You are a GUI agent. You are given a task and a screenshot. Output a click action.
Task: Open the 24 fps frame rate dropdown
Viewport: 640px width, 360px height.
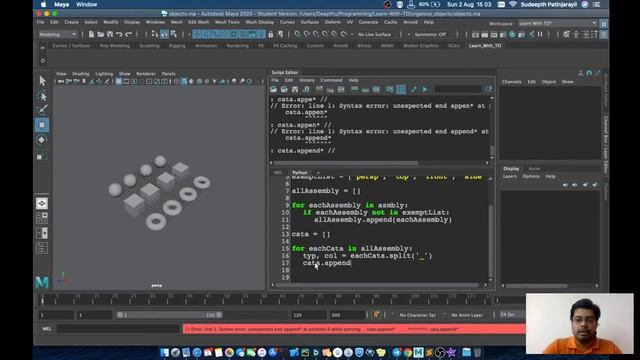[511, 315]
